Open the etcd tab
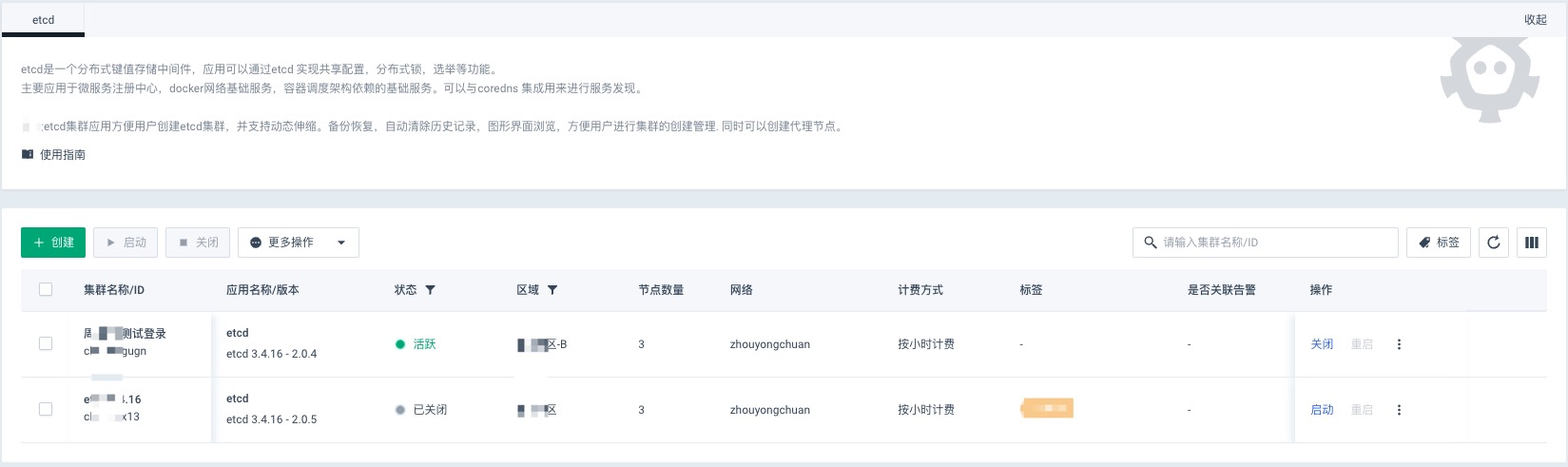This screenshot has width=1568, height=467. pos(43,19)
